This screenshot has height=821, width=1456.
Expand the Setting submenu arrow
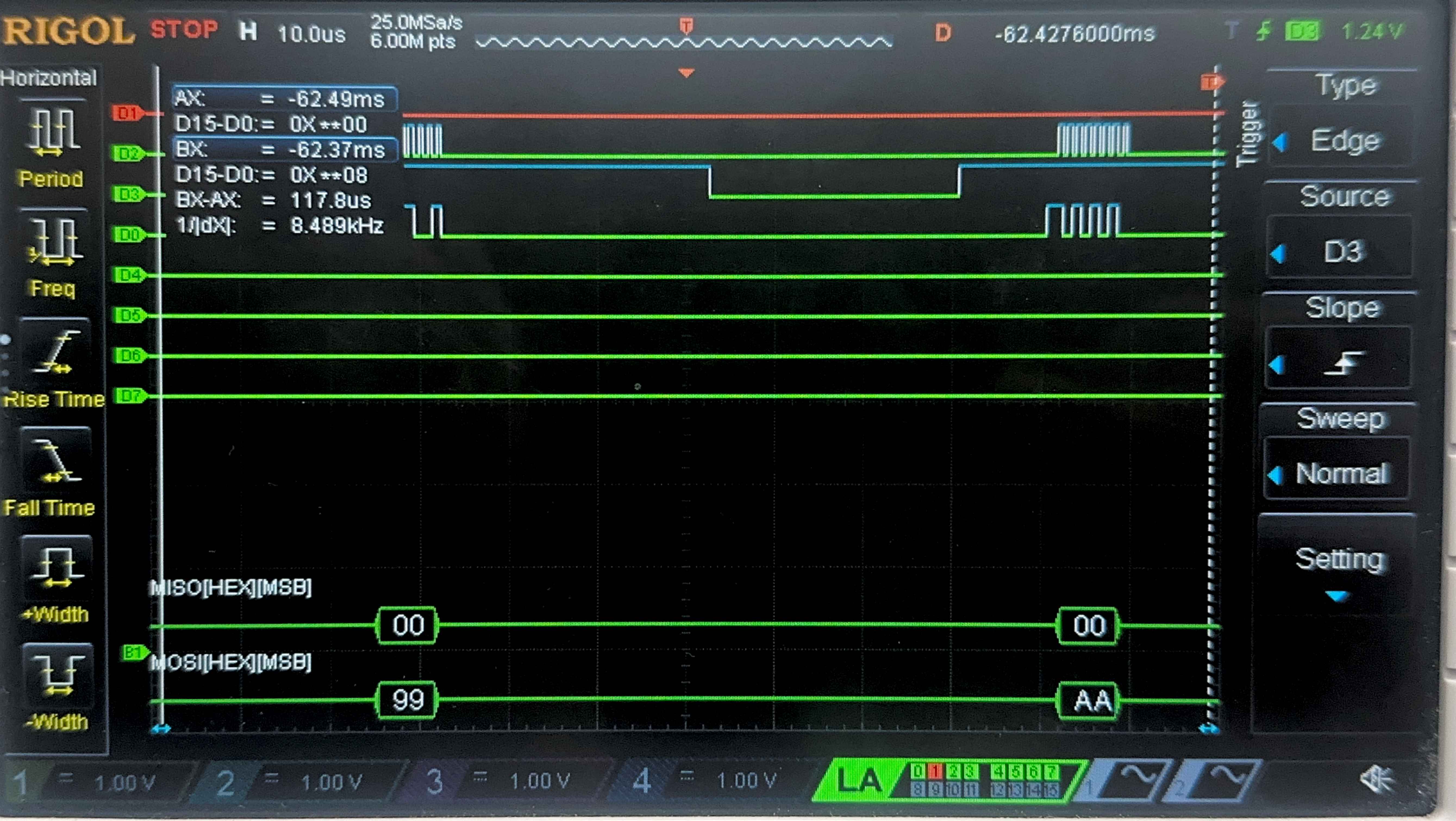[x=1337, y=596]
